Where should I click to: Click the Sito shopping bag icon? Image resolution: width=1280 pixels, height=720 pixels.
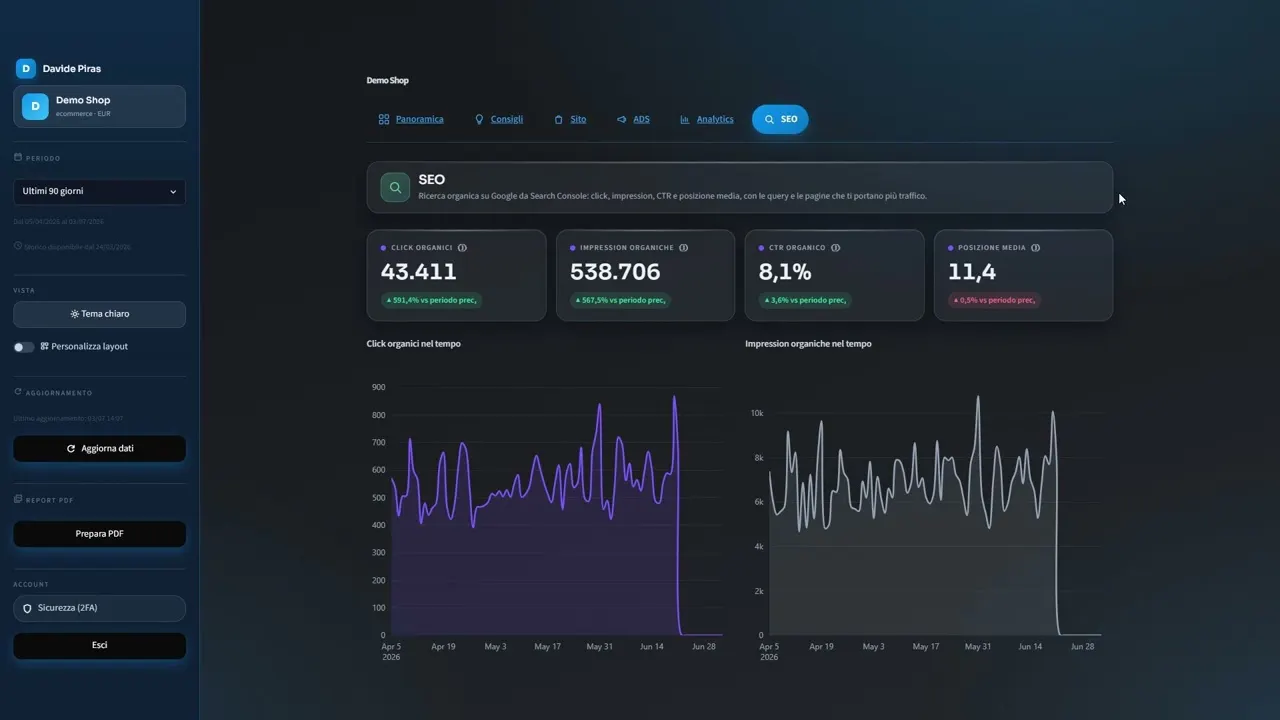tap(558, 119)
